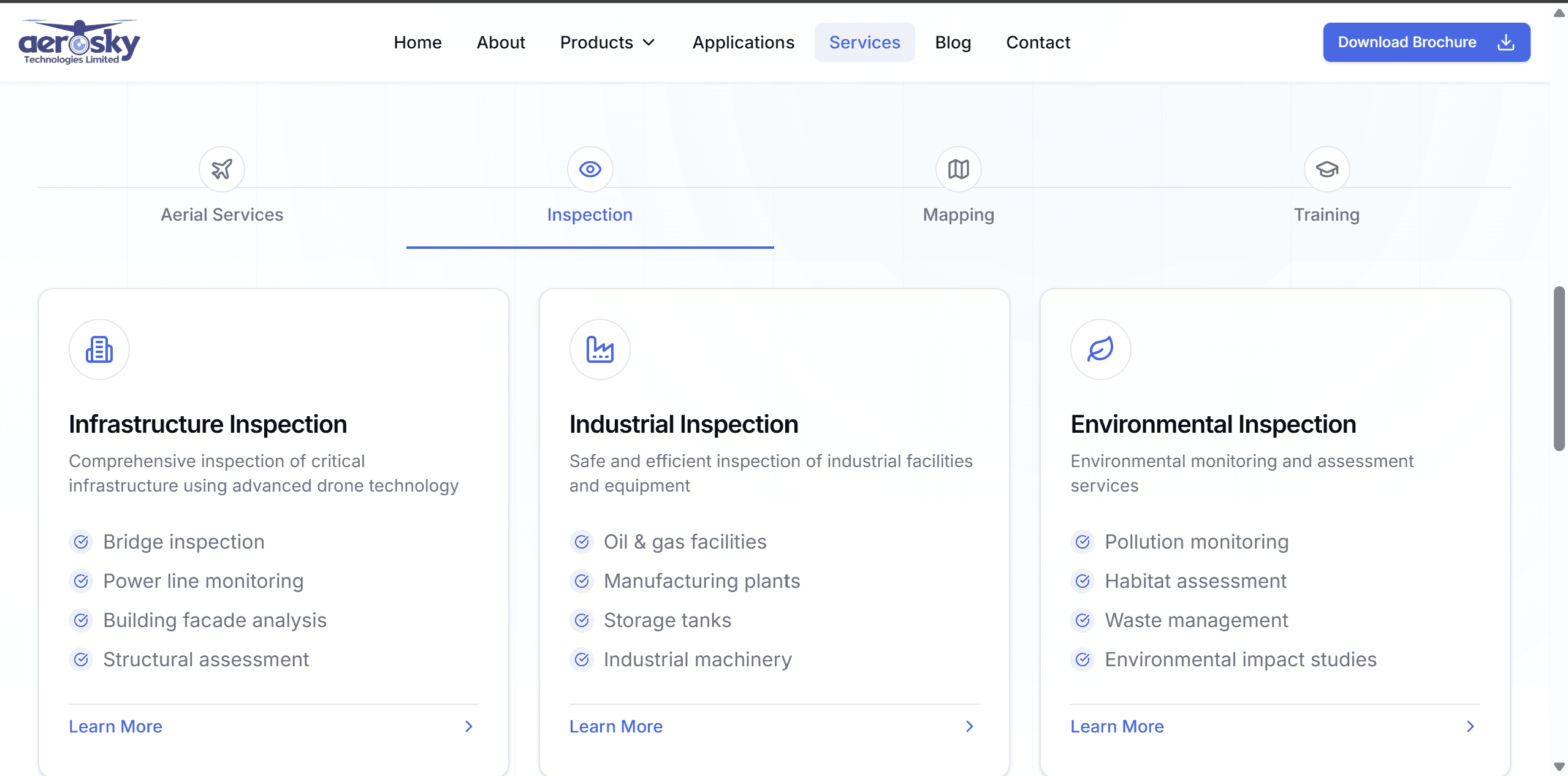This screenshot has height=776, width=1568.
Task: Switch to the Mapping tab label
Action: pos(958,215)
